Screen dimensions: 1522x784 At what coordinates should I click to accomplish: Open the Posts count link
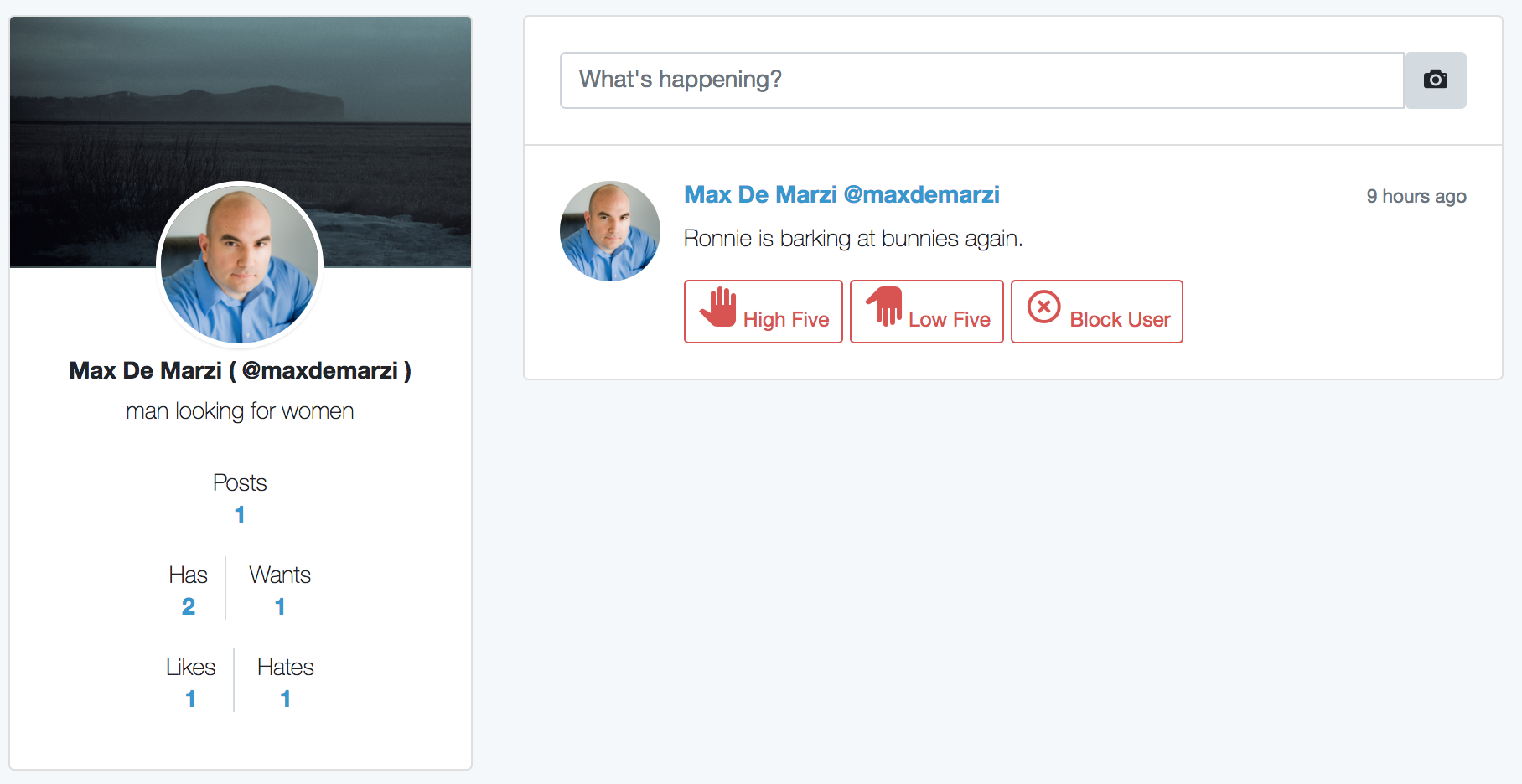240,514
